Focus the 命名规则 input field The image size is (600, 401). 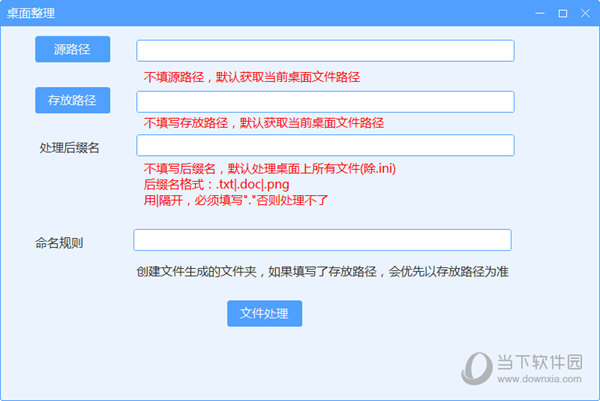(x=322, y=240)
